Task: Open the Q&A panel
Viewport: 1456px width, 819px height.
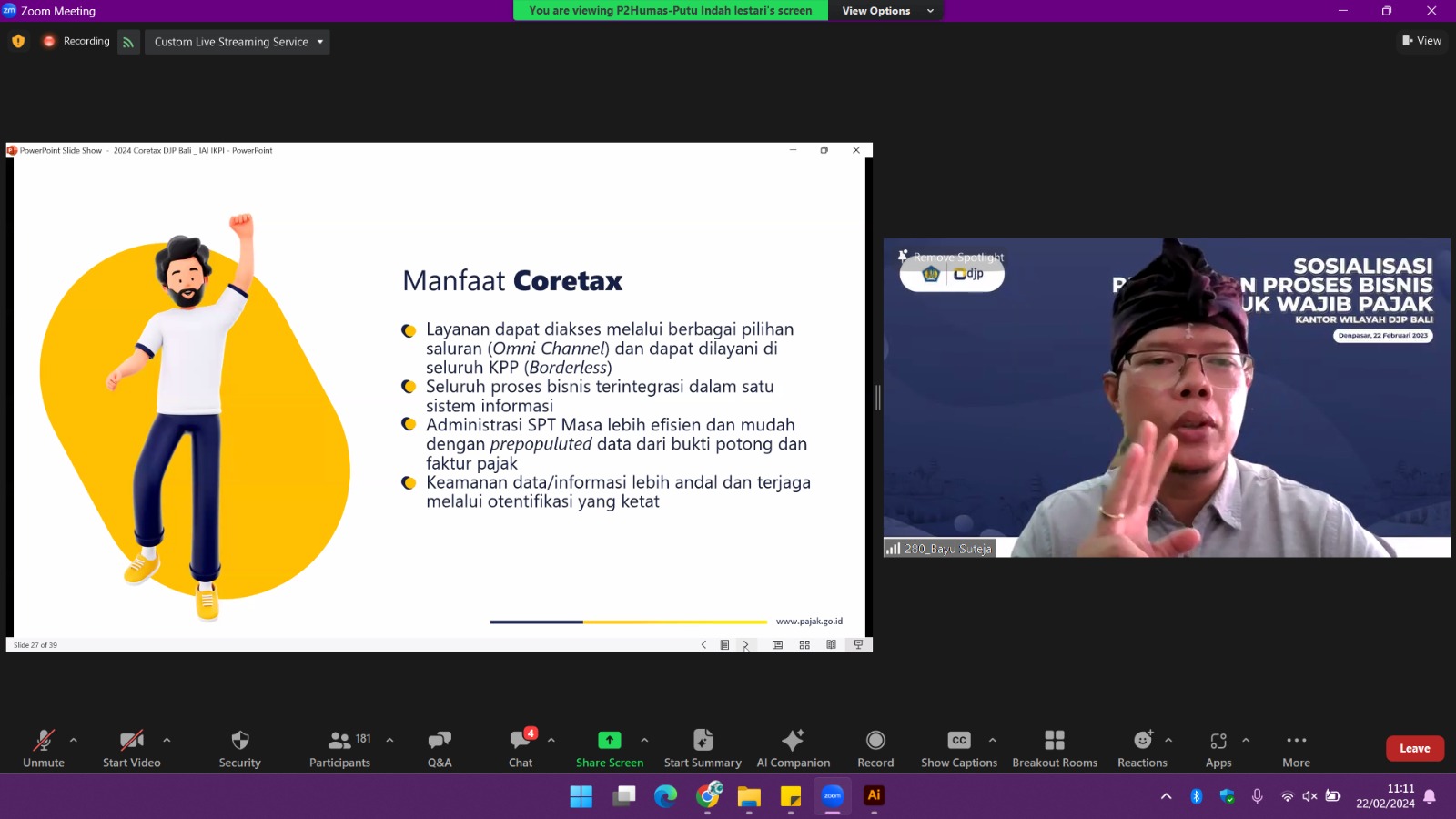Action: (440, 748)
